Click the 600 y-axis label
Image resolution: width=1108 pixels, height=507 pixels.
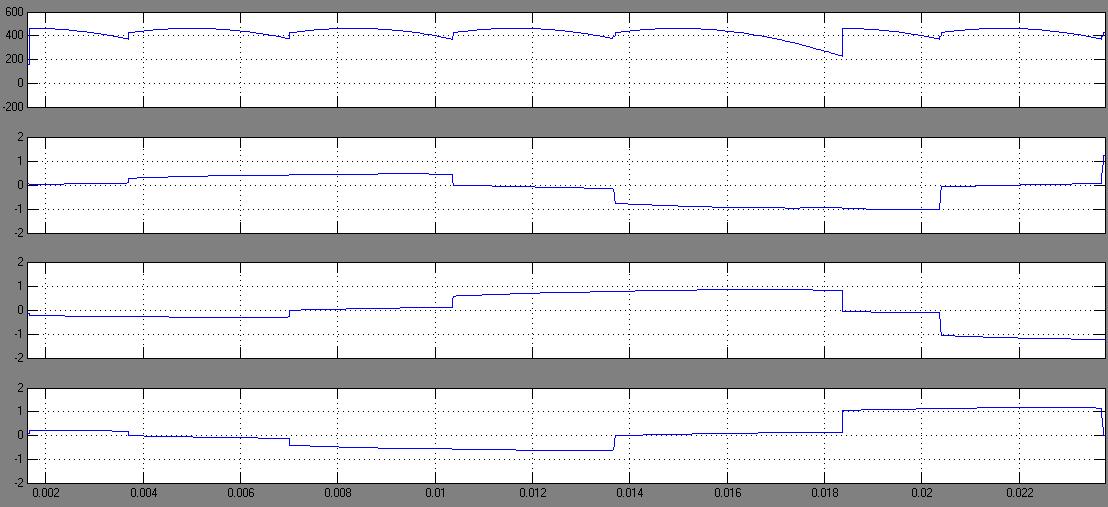15,13
